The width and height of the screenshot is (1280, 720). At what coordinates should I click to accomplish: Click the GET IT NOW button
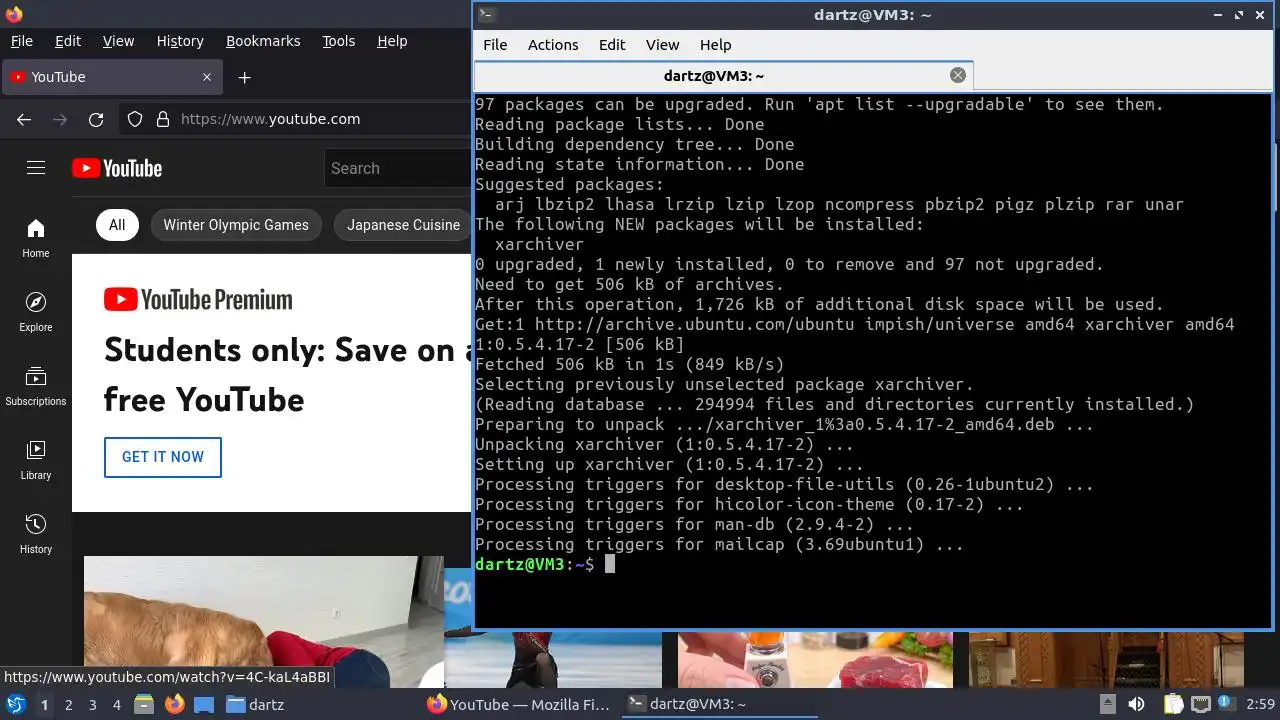click(x=163, y=457)
